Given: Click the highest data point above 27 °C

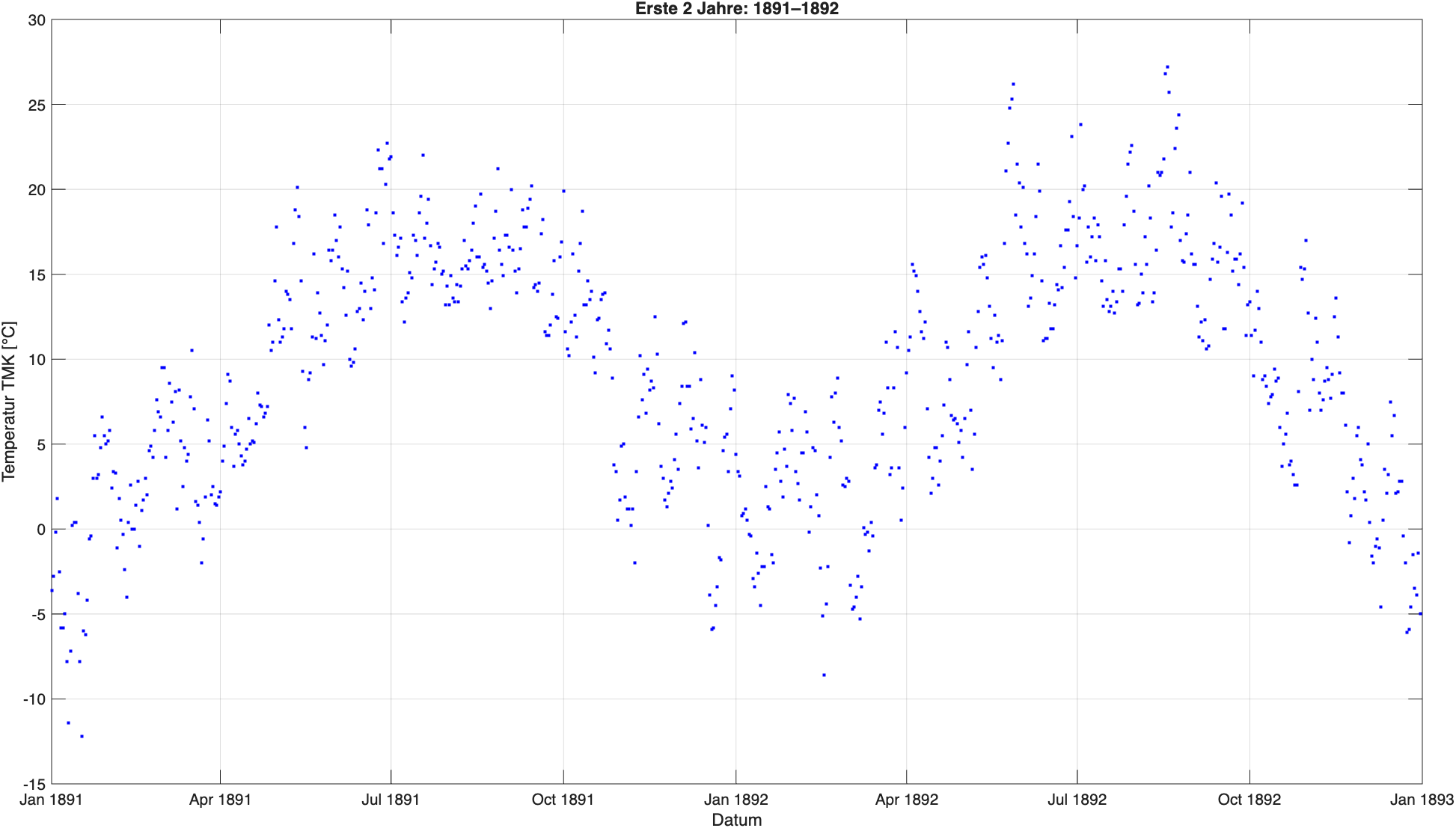Looking at the screenshot, I should tap(1167, 67).
